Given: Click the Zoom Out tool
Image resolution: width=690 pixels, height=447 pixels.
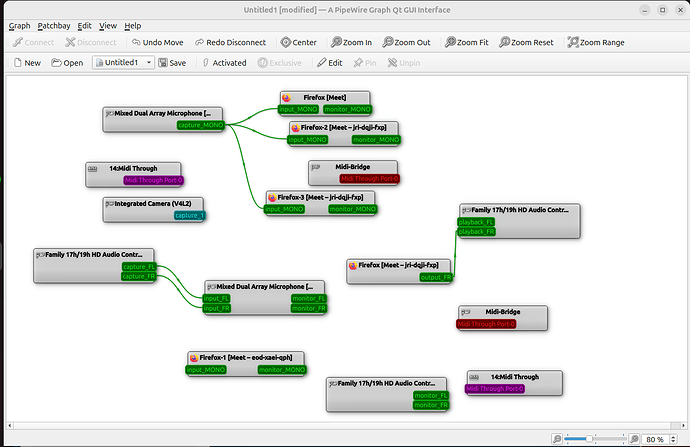Looking at the screenshot, I should click(x=407, y=42).
